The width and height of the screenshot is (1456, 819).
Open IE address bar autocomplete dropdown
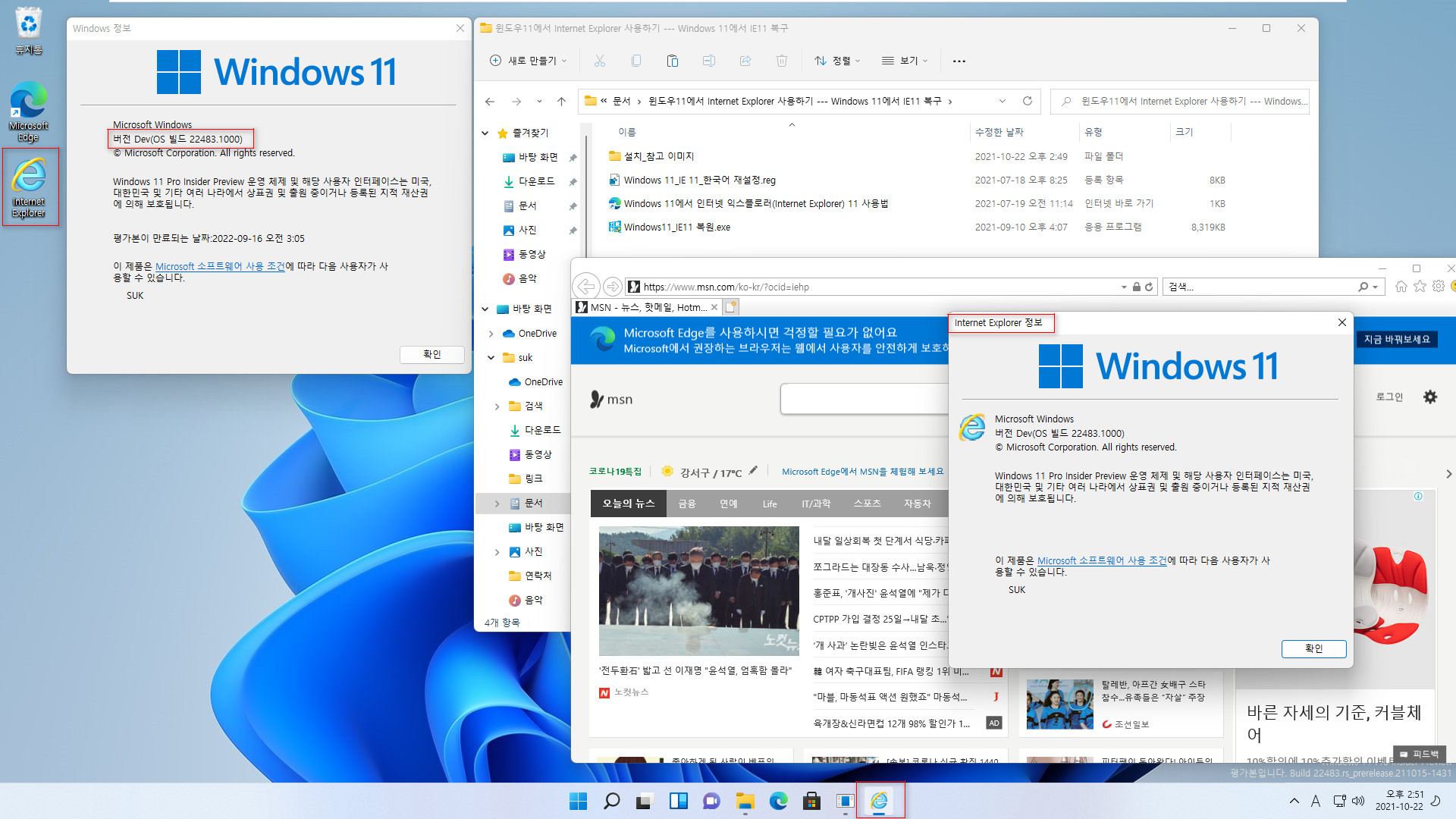[x=1124, y=287]
